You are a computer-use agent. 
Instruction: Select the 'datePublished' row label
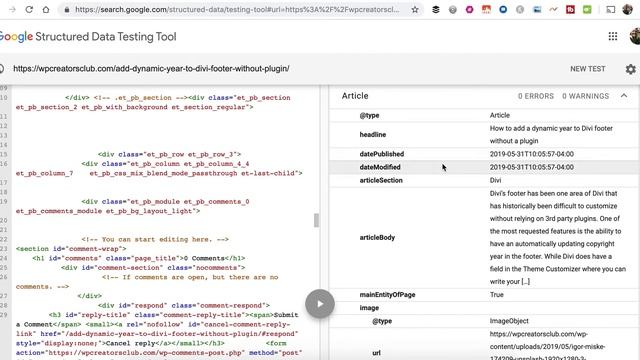tap(382, 154)
